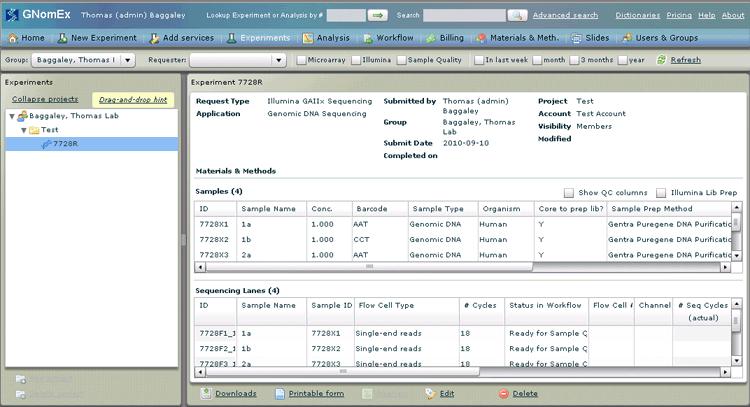Toggle the Microarray filter checkbox

tap(301, 60)
